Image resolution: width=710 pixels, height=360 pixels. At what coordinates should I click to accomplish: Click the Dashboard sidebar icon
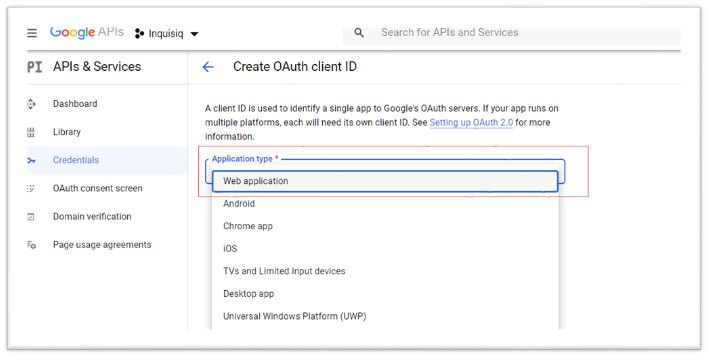tap(31, 104)
